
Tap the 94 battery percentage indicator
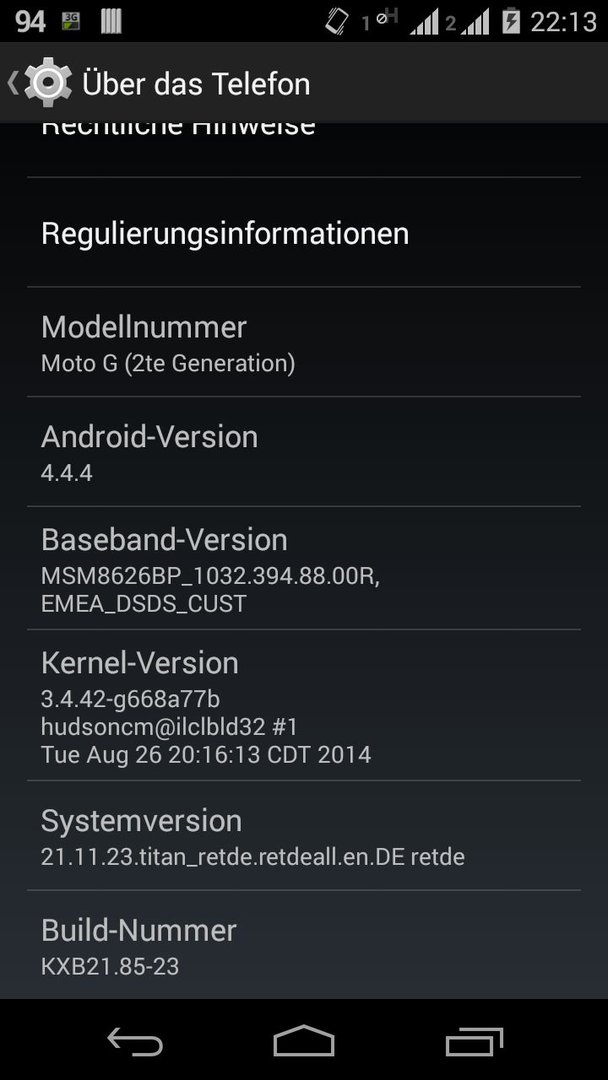tap(30, 22)
